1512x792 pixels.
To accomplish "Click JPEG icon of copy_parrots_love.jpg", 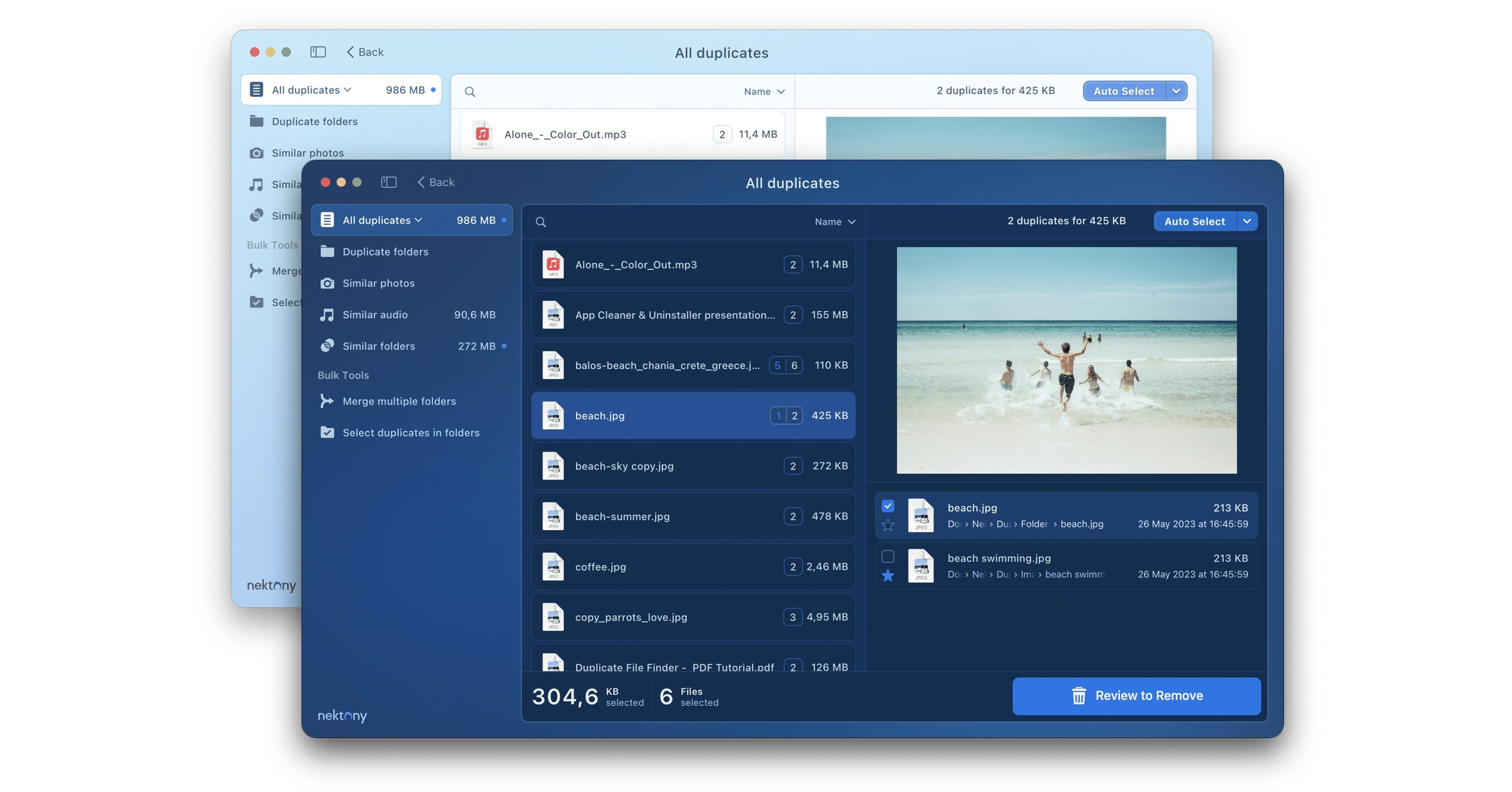I will tap(552, 617).
